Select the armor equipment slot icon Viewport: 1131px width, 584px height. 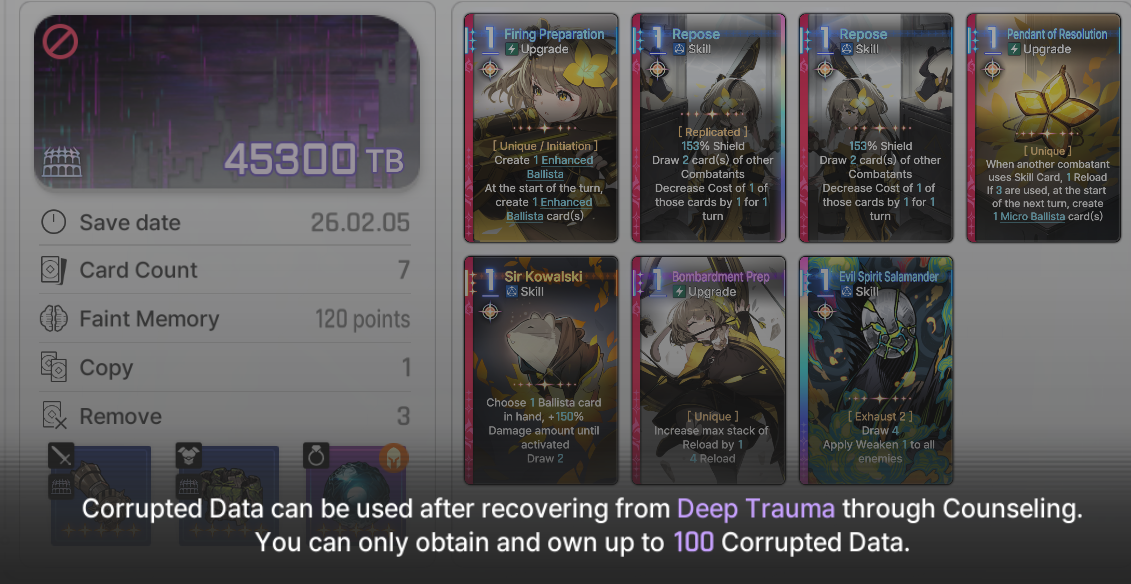pyautogui.click(x=189, y=456)
